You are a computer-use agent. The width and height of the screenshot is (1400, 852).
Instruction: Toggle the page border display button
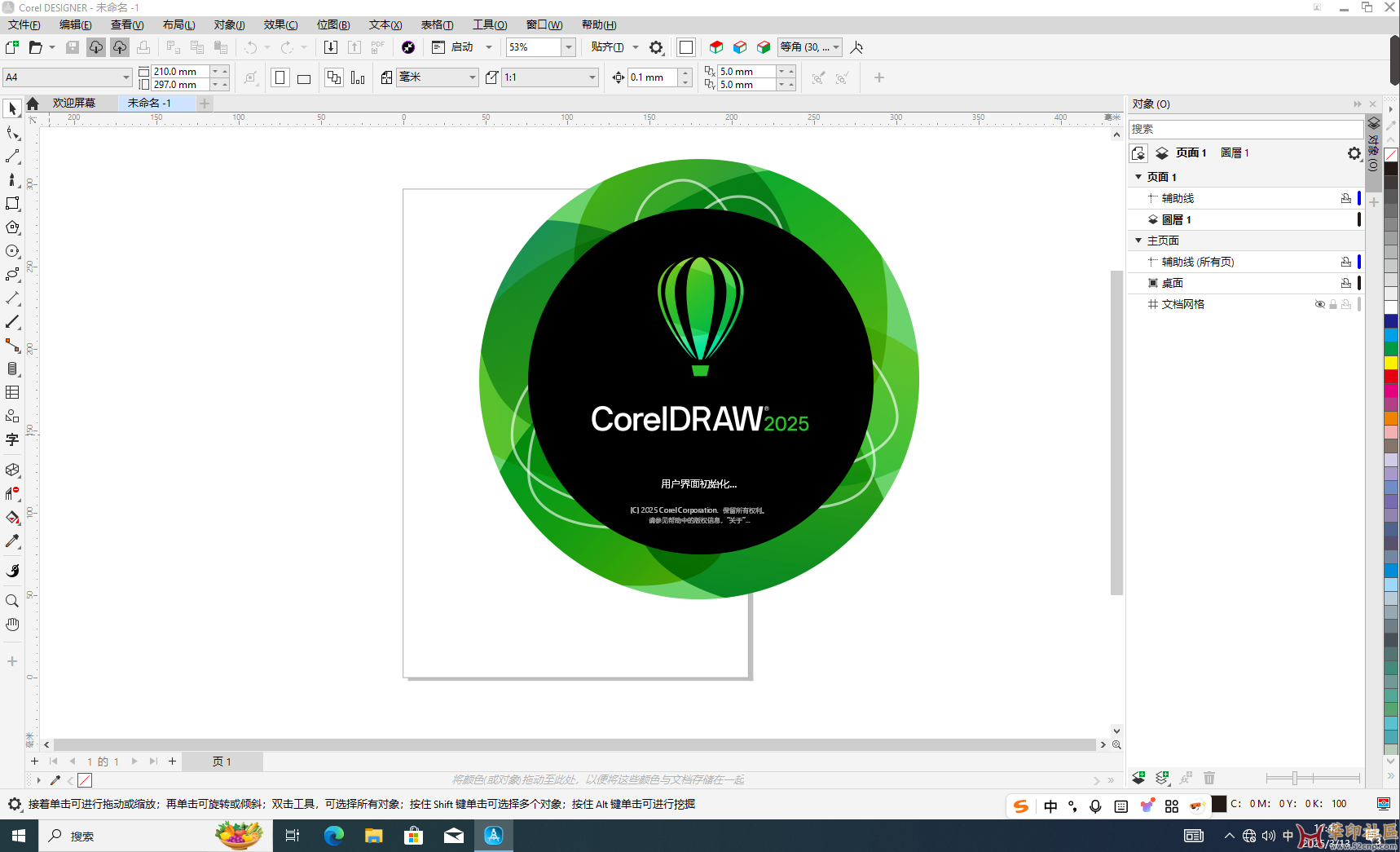tap(686, 47)
